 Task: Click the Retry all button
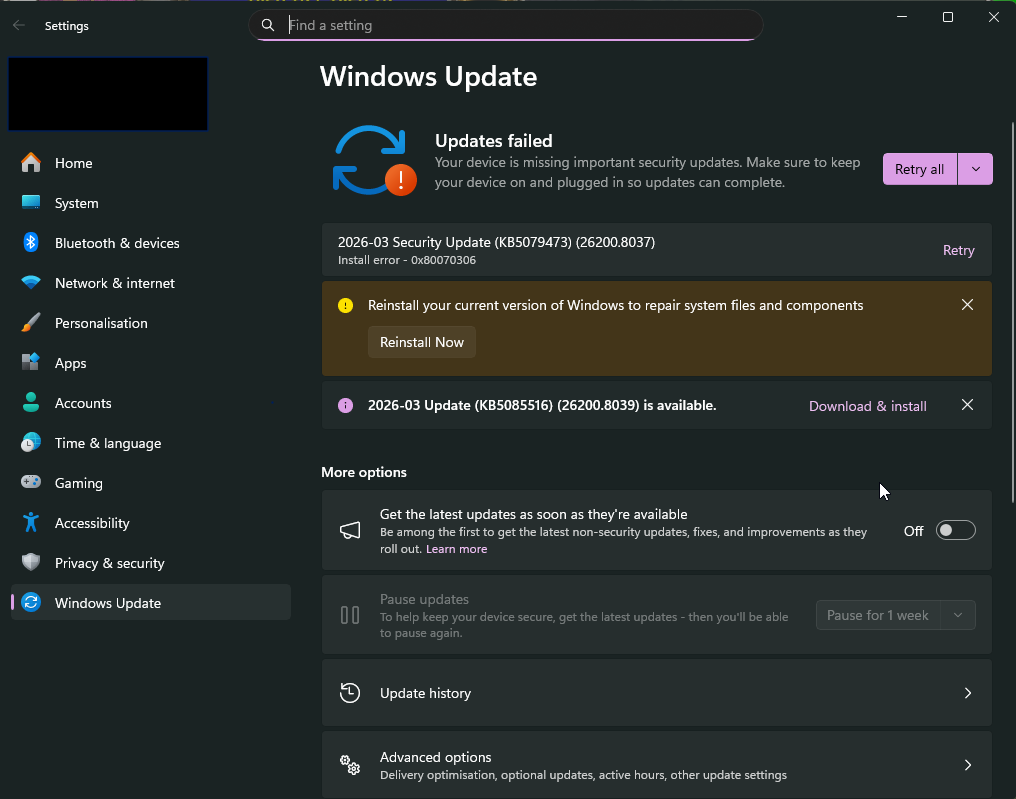point(919,169)
